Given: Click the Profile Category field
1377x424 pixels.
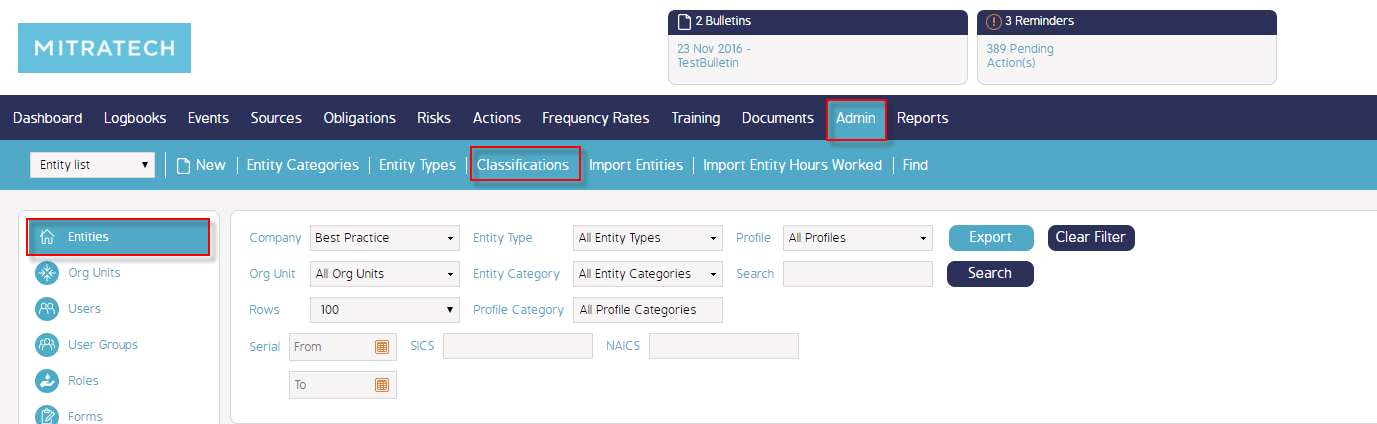Looking at the screenshot, I should pyautogui.click(x=648, y=310).
